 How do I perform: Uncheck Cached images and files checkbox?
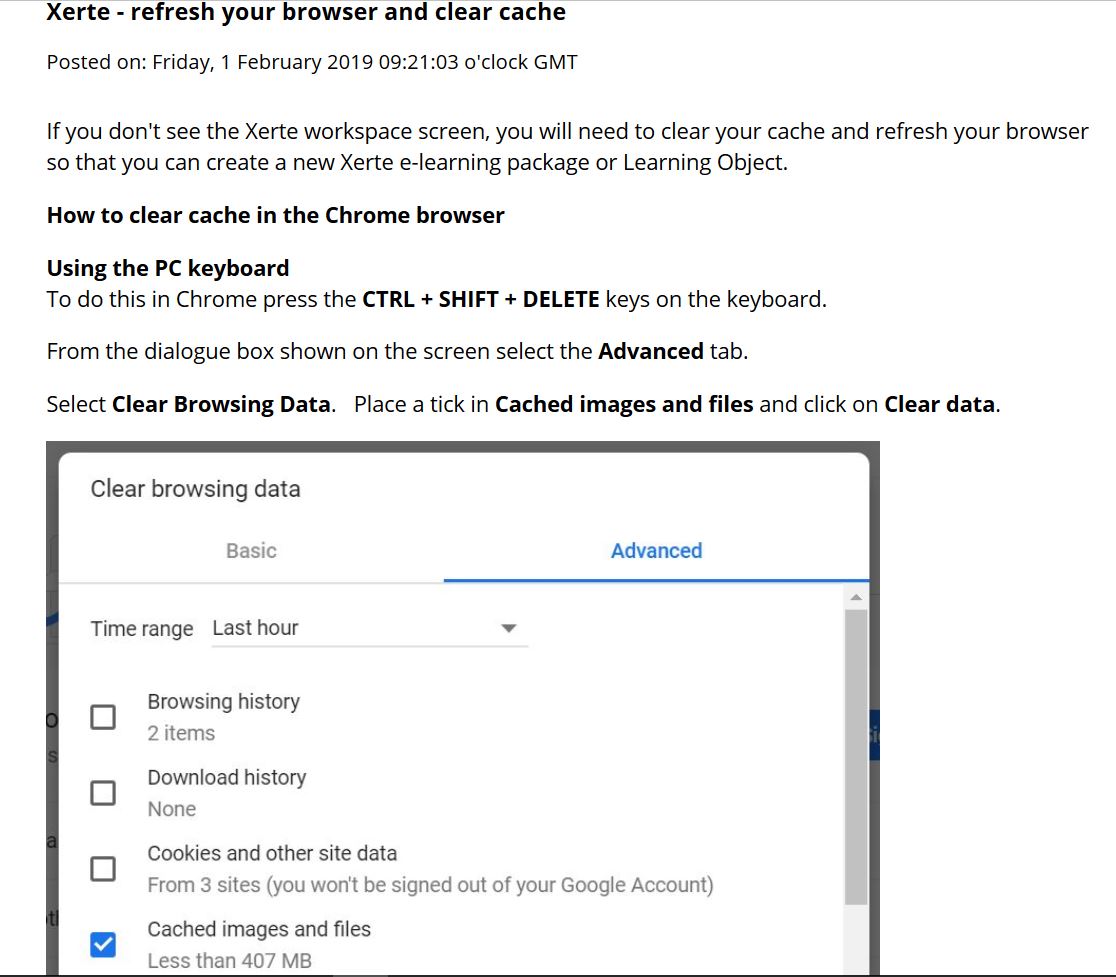click(x=103, y=945)
